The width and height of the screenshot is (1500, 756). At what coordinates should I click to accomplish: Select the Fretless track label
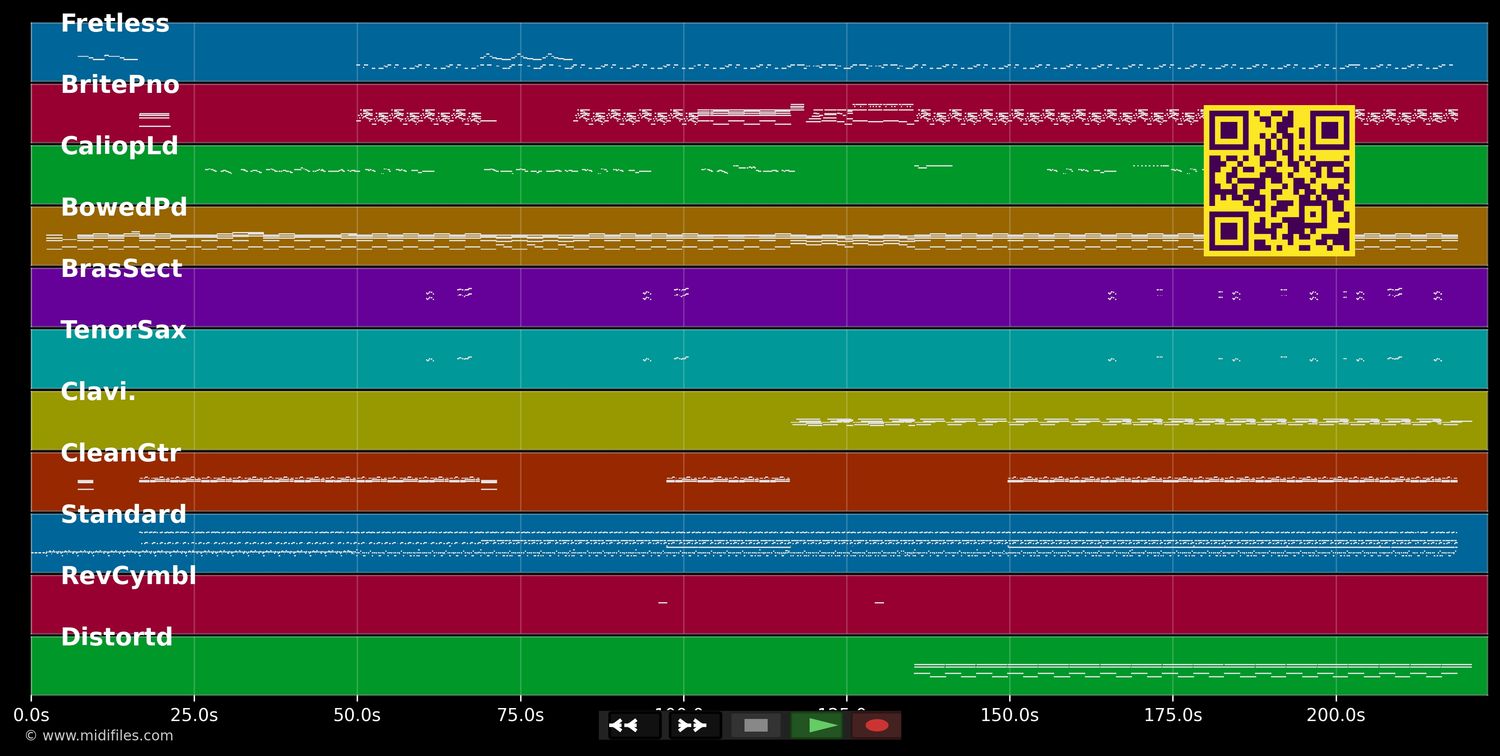coord(115,24)
